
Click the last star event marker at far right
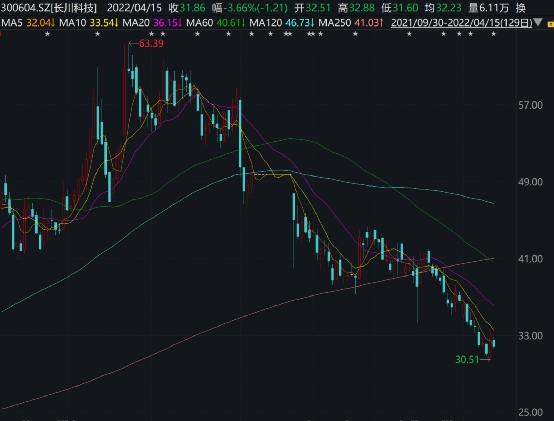(494, 34)
